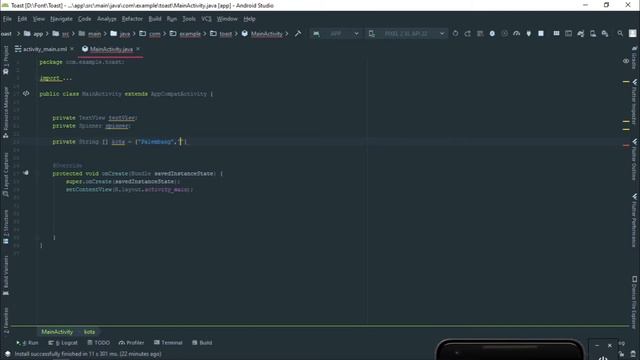Screen dimensions: 640x360
Task: Open the Resource Manager side panel
Action: 6,112
